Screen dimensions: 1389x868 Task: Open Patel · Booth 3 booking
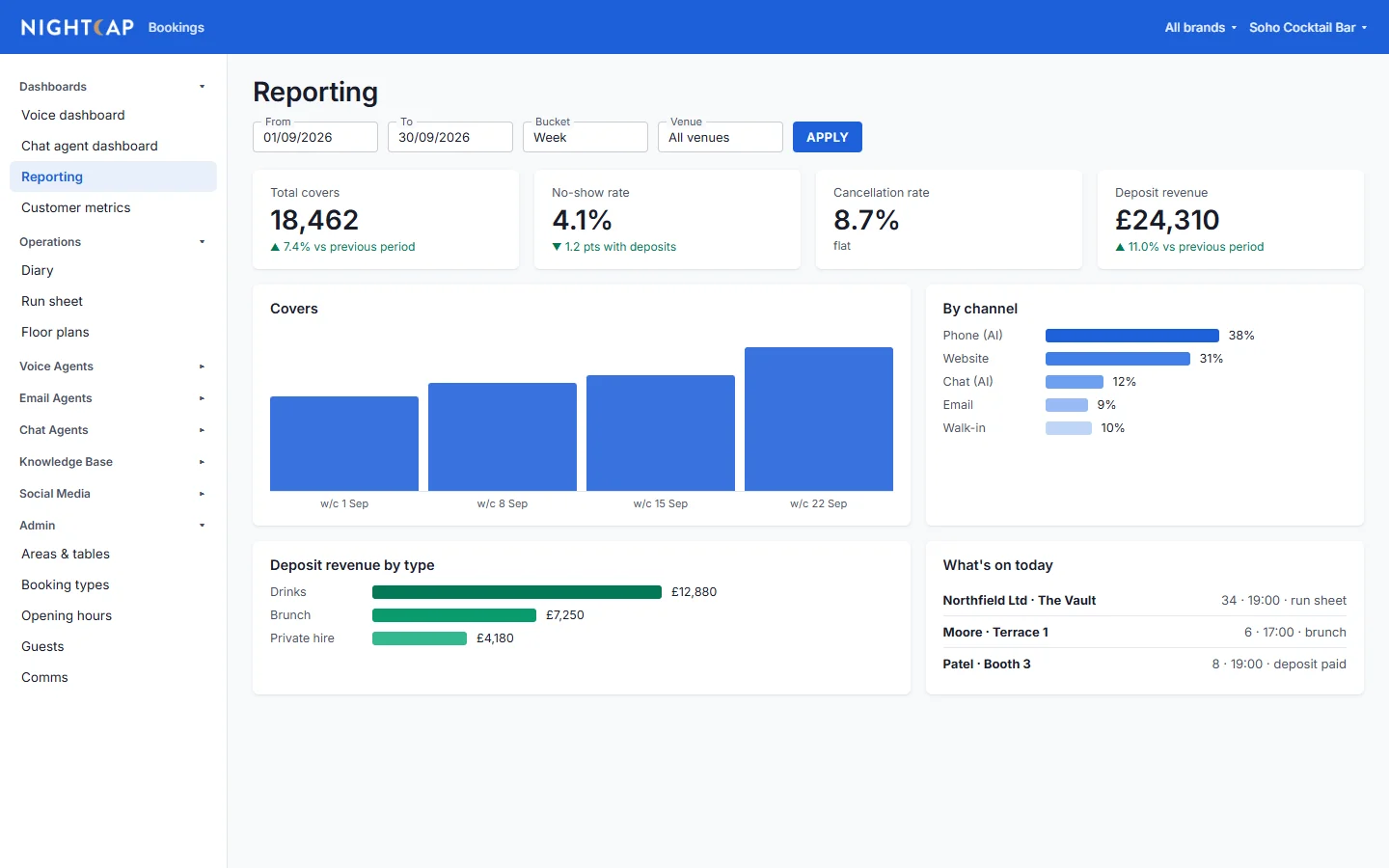click(1145, 664)
